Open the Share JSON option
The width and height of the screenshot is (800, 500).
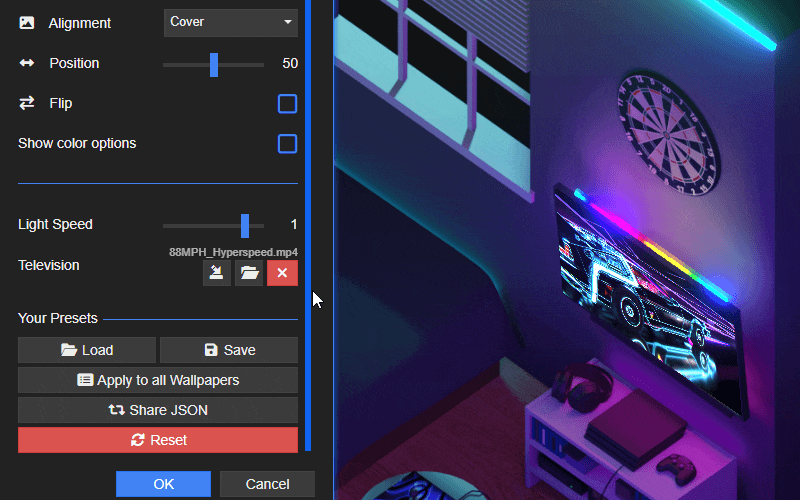click(x=158, y=410)
